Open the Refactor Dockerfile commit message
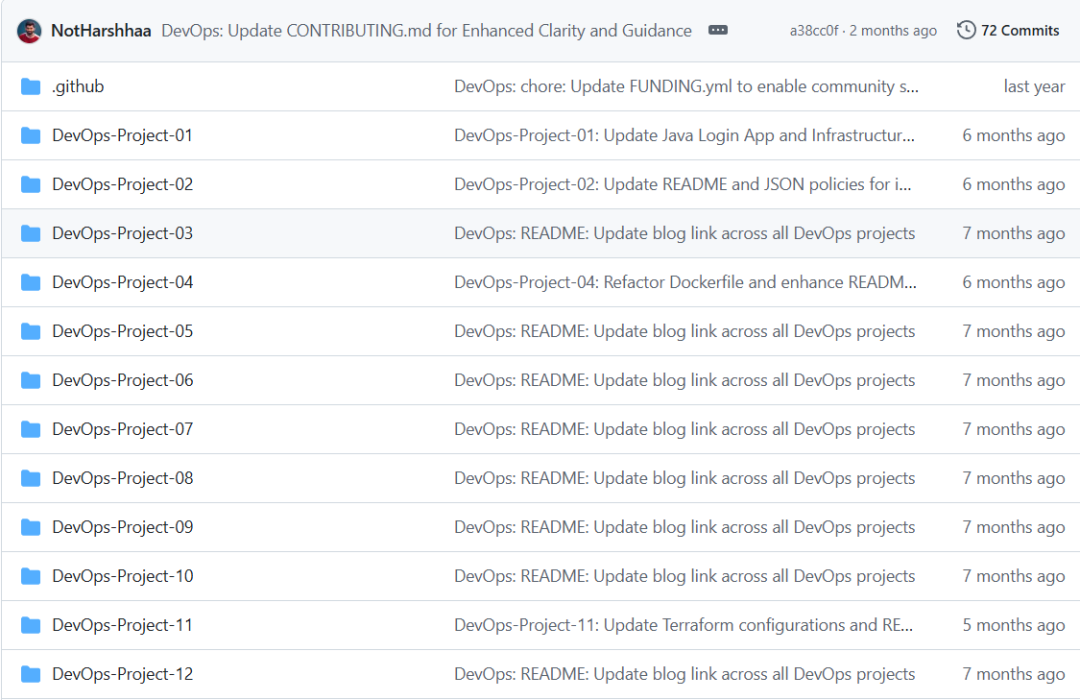Viewport: 1080px width, 700px height. pyautogui.click(x=685, y=282)
